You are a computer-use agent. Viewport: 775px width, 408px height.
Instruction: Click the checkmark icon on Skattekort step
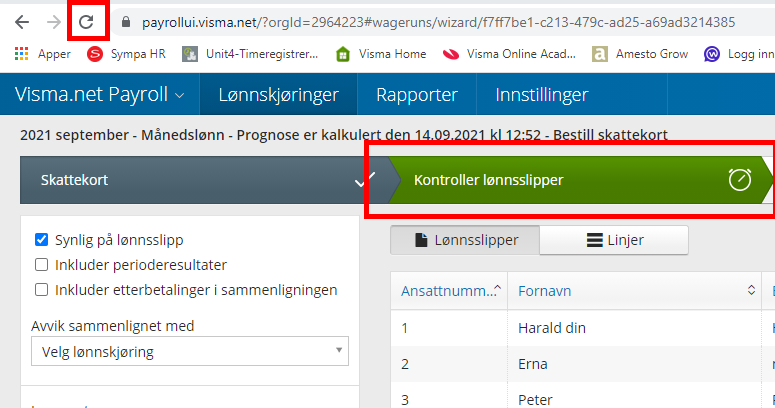click(365, 180)
